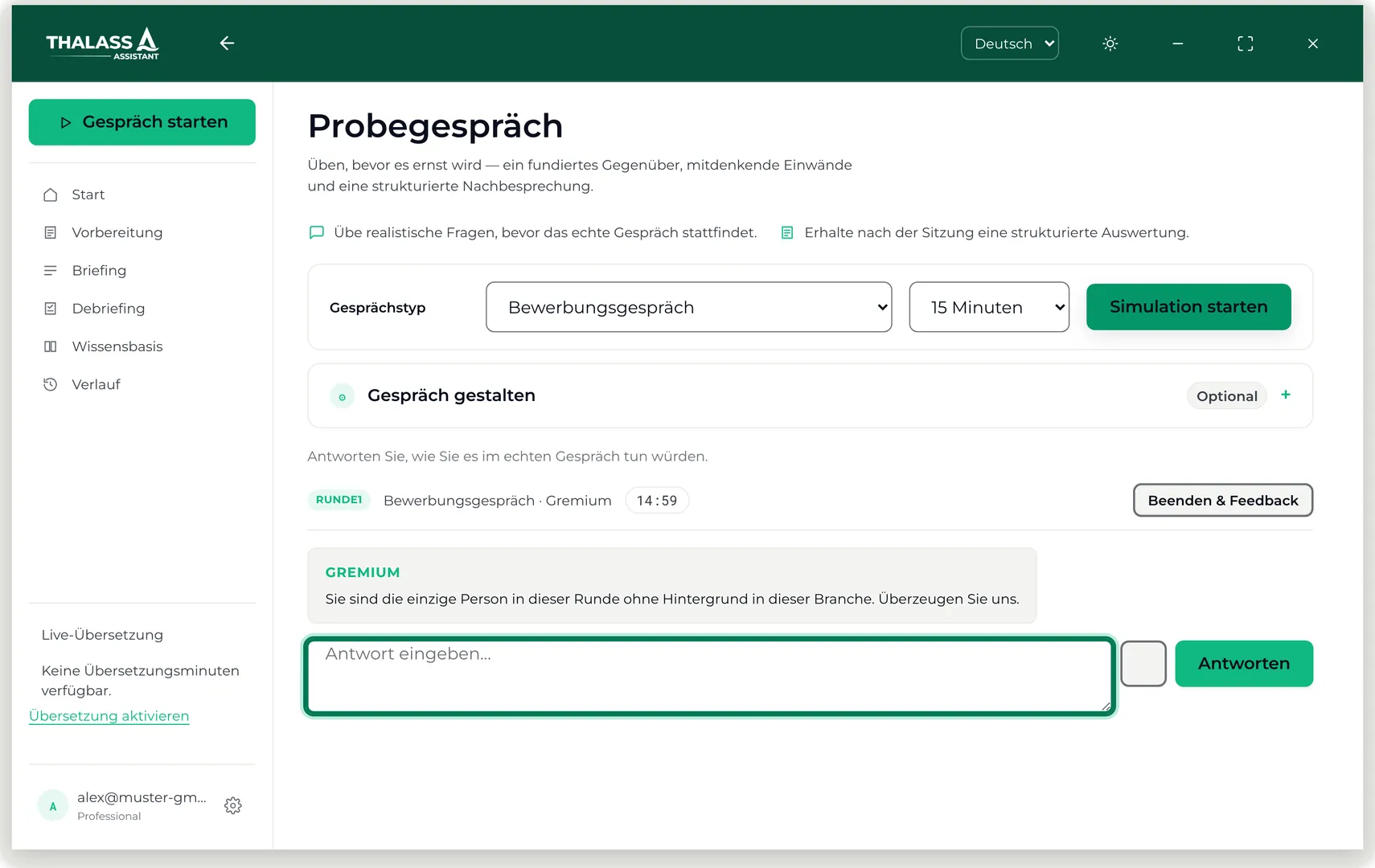The height and width of the screenshot is (868, 1375).
Task: Open the Deutsch language dropdown
Action: click(1009, 43)
